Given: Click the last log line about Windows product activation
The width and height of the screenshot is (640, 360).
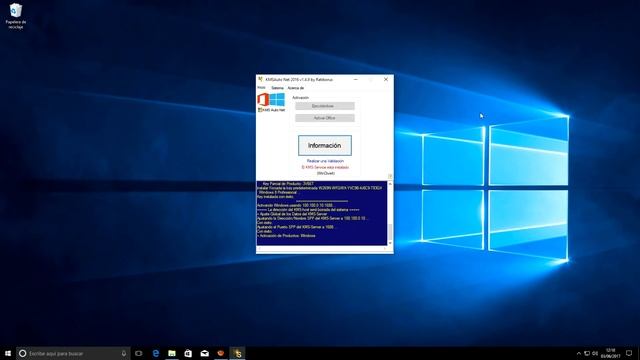Looking at the screenshot, I should [286, 236].
